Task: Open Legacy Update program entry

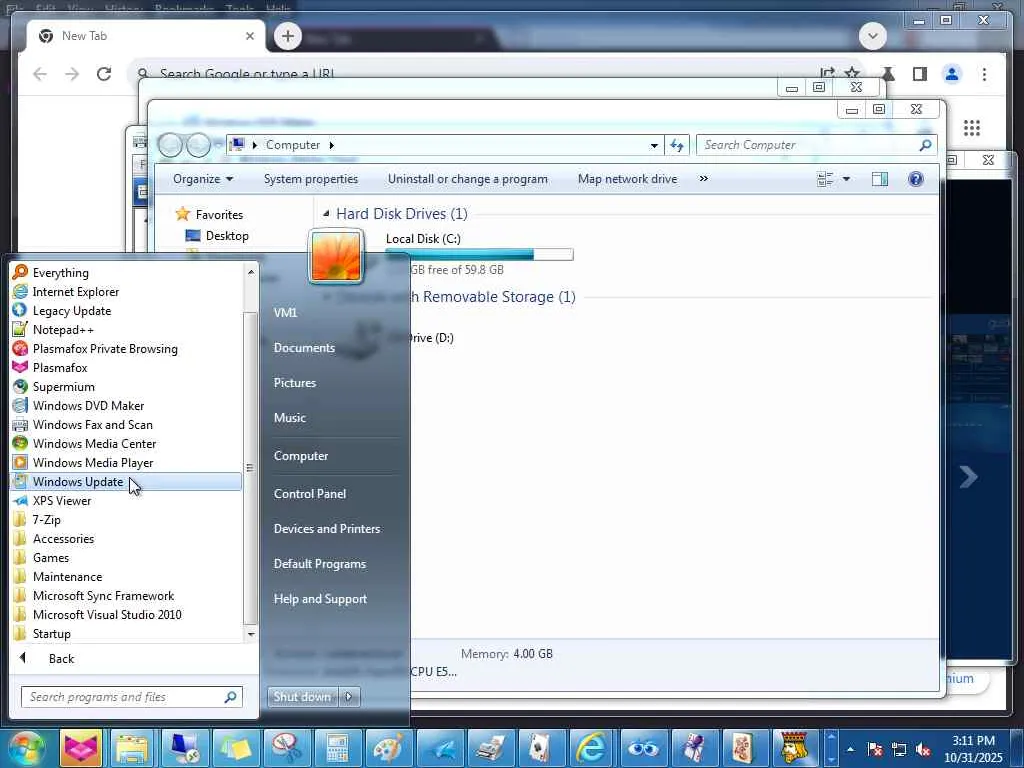Action: point(72,310)
